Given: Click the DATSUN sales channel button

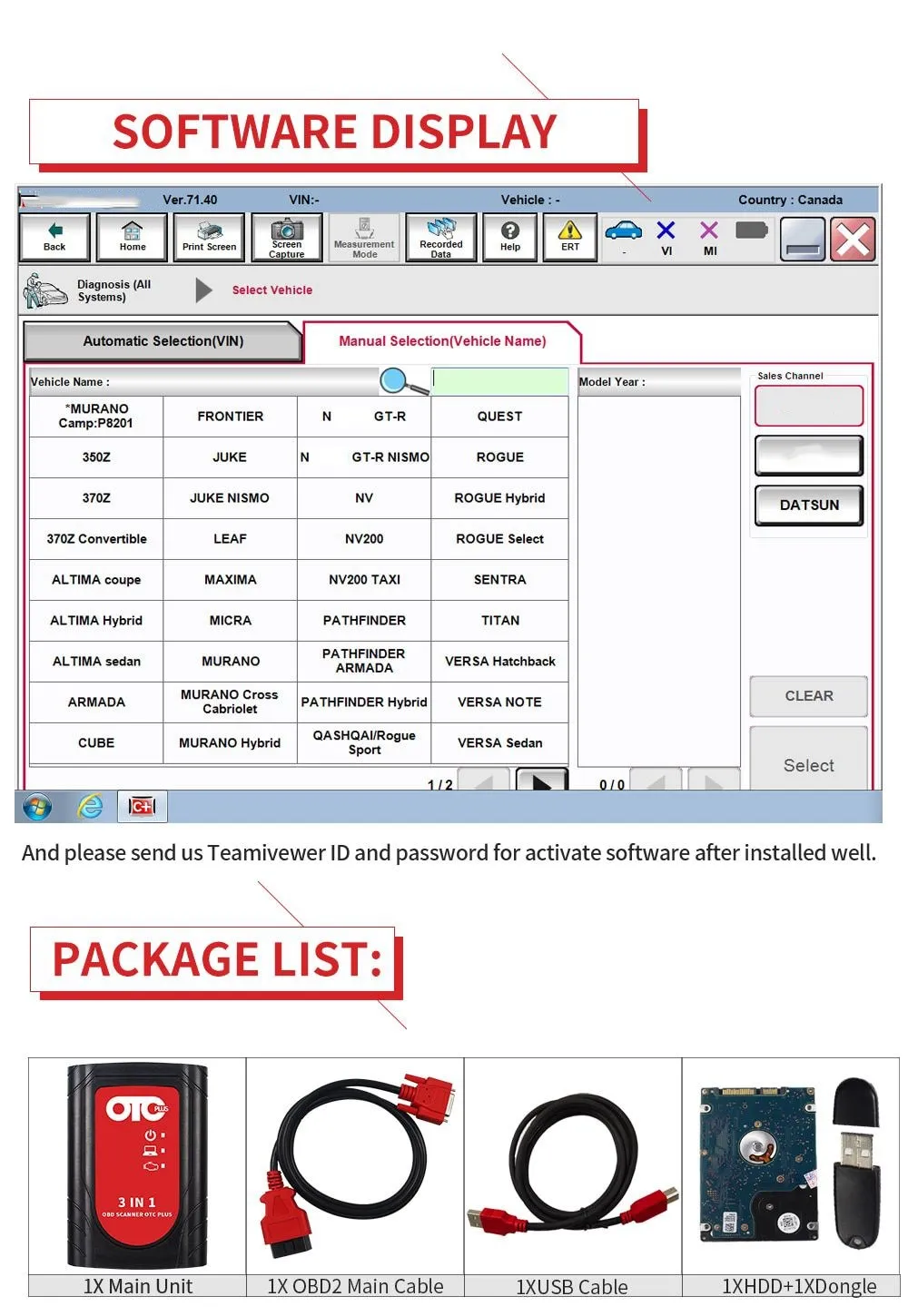Looking at the screenshot, I should [807, 505].
